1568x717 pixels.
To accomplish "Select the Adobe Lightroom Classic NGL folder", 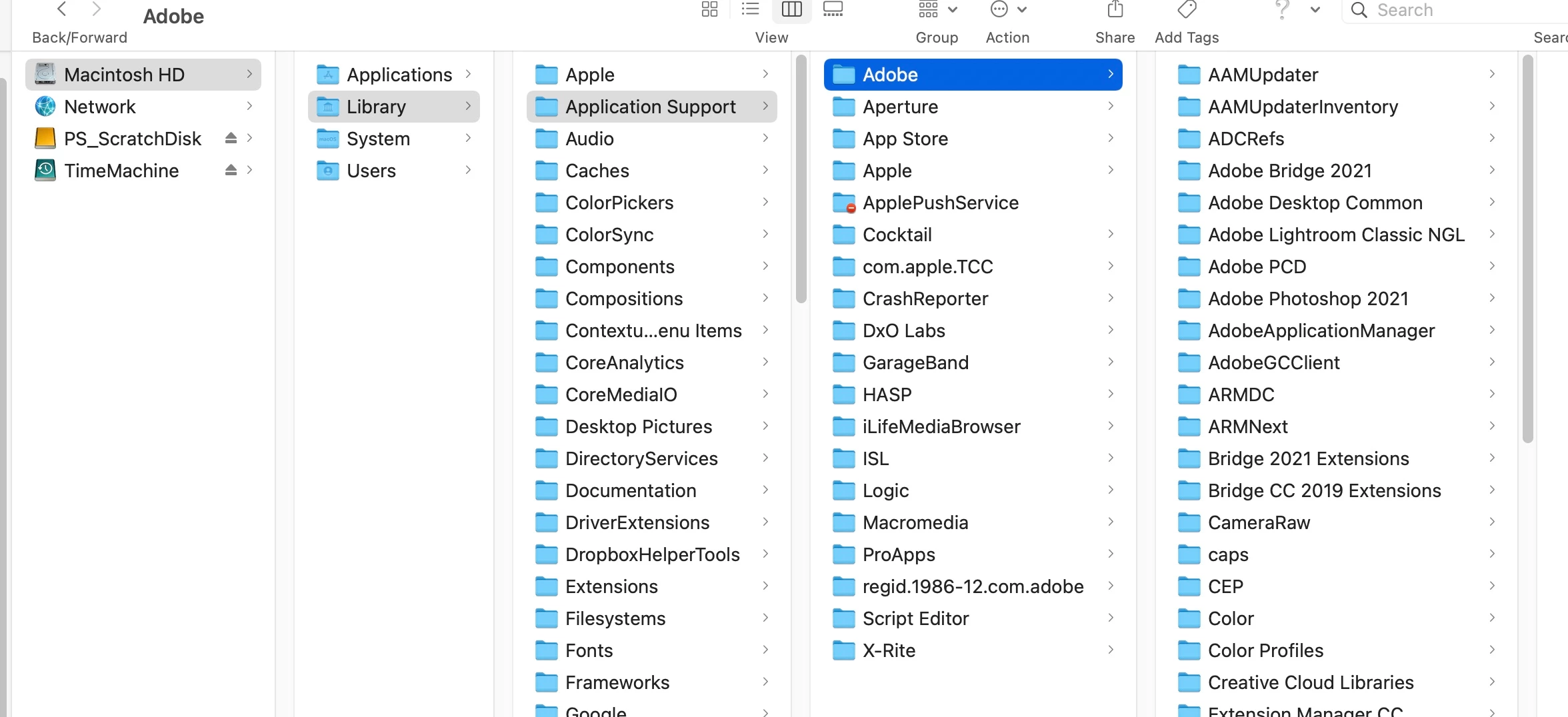I will pos(1337,235).
